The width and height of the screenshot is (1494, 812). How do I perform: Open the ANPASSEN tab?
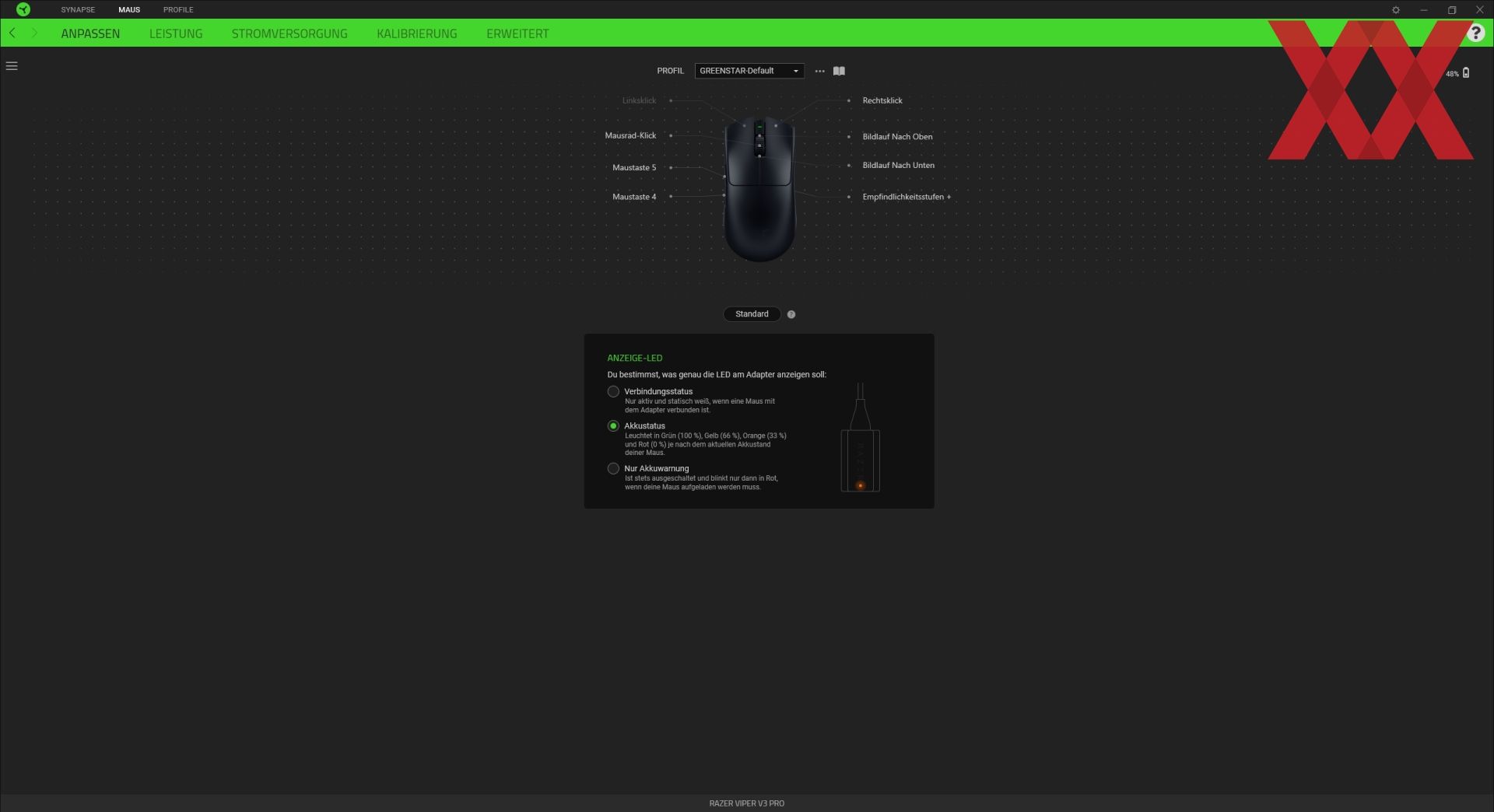[x=90, y=33]
